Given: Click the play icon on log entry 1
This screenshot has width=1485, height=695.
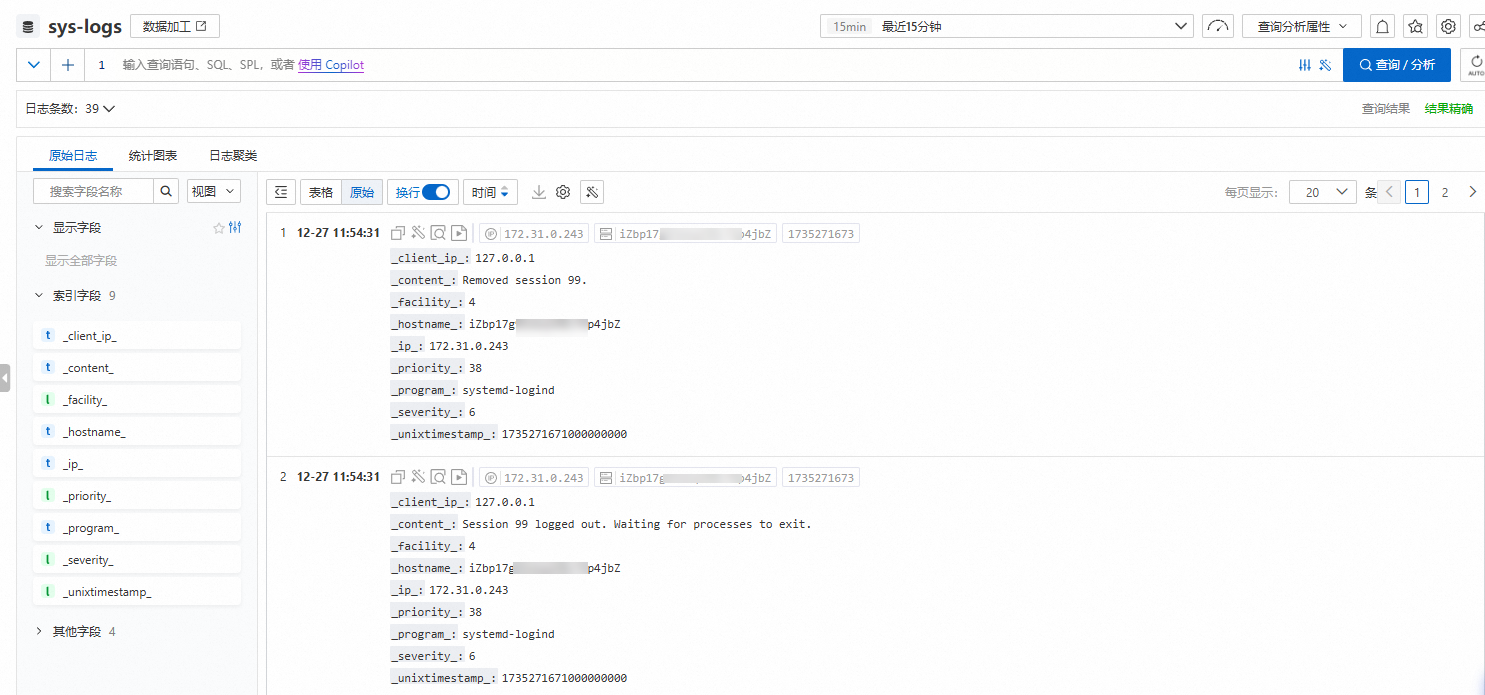Looking at the screenshot, I should point(458,233).
